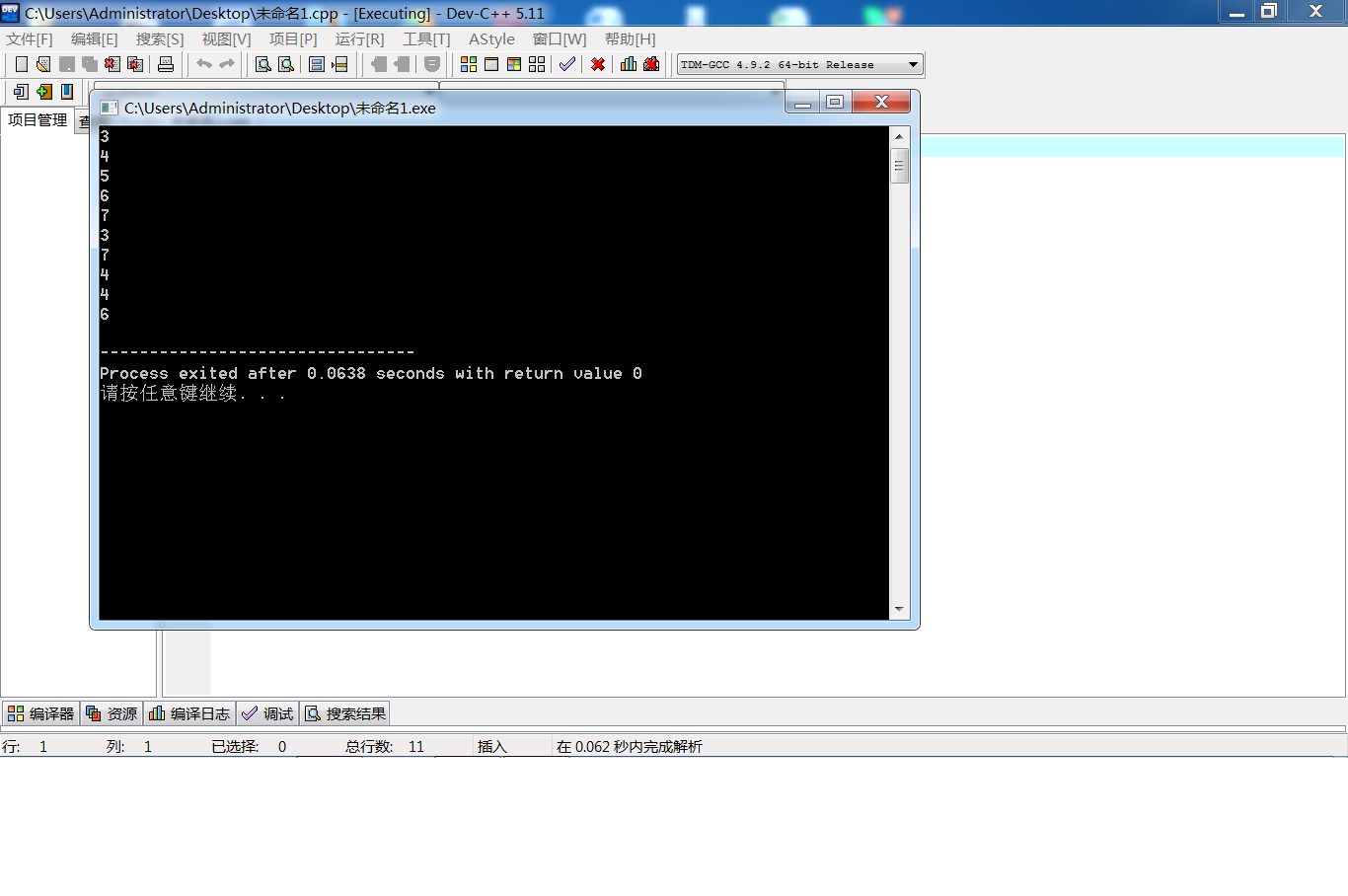This screenshot has width=1348, height=896.
Task: Click the Close All files icon
Action: coord(135,64)
